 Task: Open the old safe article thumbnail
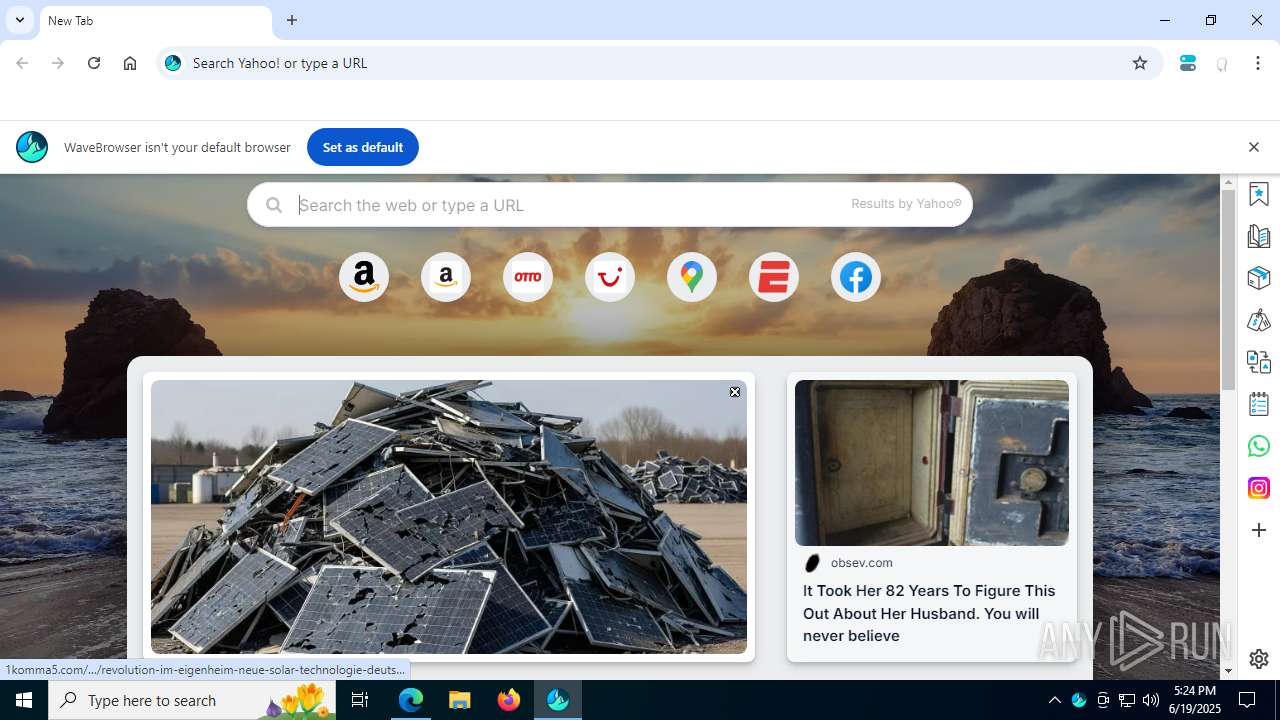932,463
